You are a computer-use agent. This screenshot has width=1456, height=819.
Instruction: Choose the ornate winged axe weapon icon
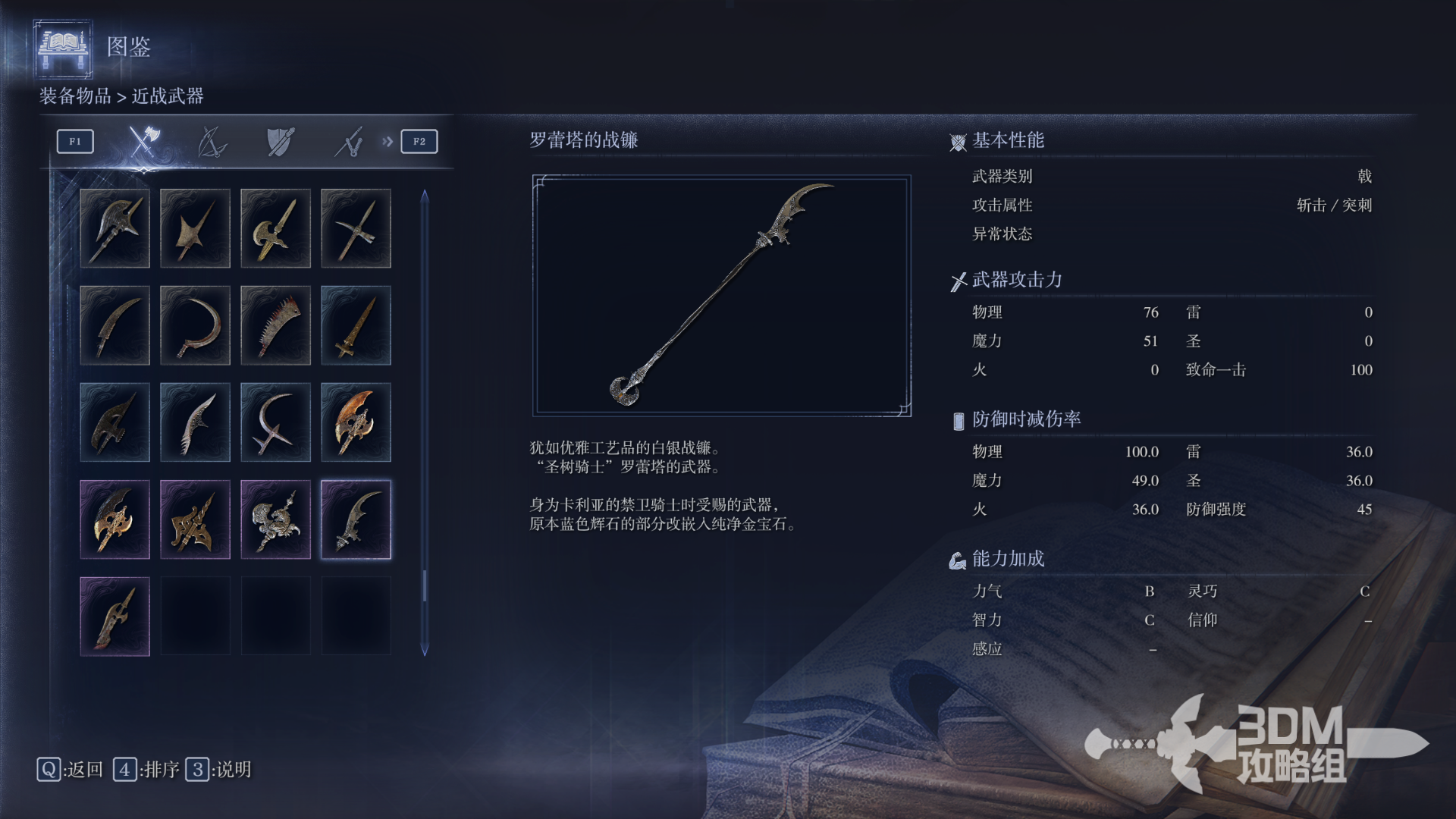275,519
